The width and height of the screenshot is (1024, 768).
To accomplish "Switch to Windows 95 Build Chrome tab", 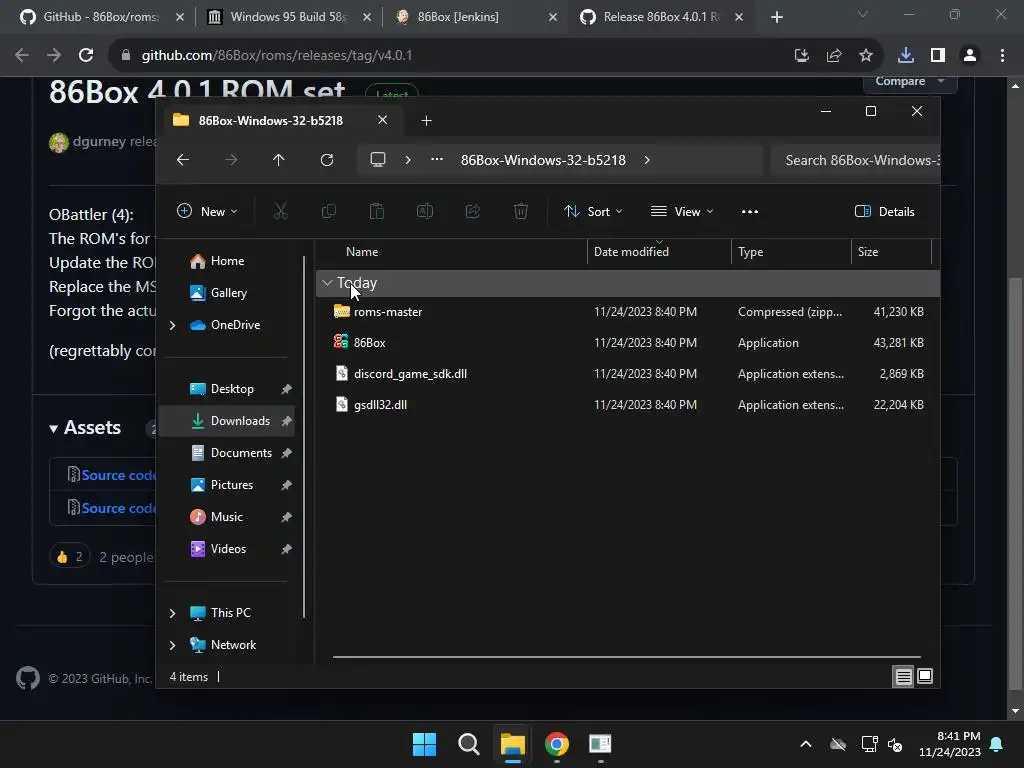I will pyautogui.click(x=288, y=17).
